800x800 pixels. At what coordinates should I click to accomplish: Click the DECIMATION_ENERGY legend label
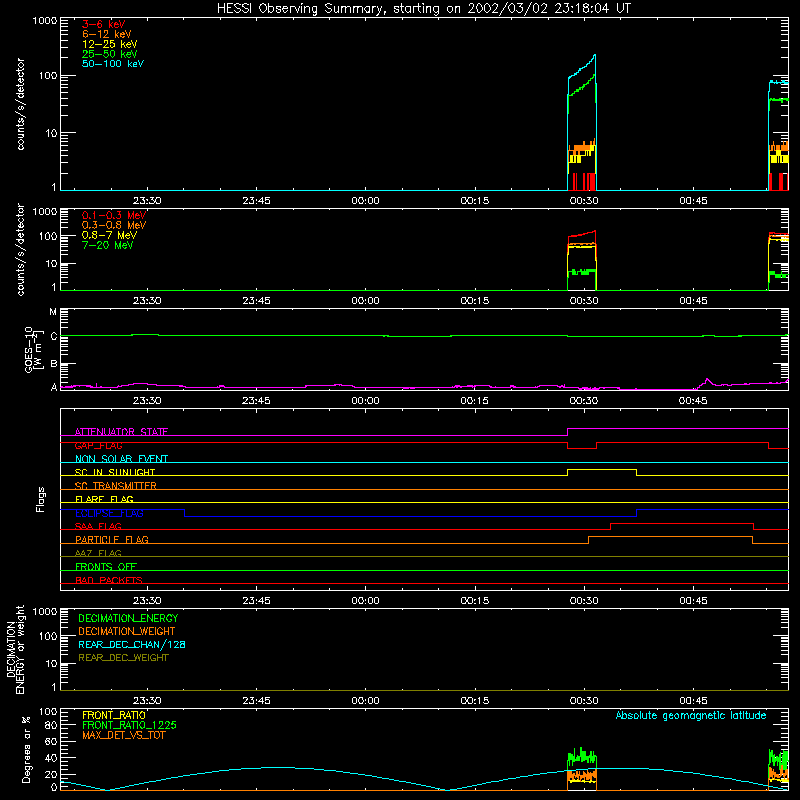(x=128, y=618)
